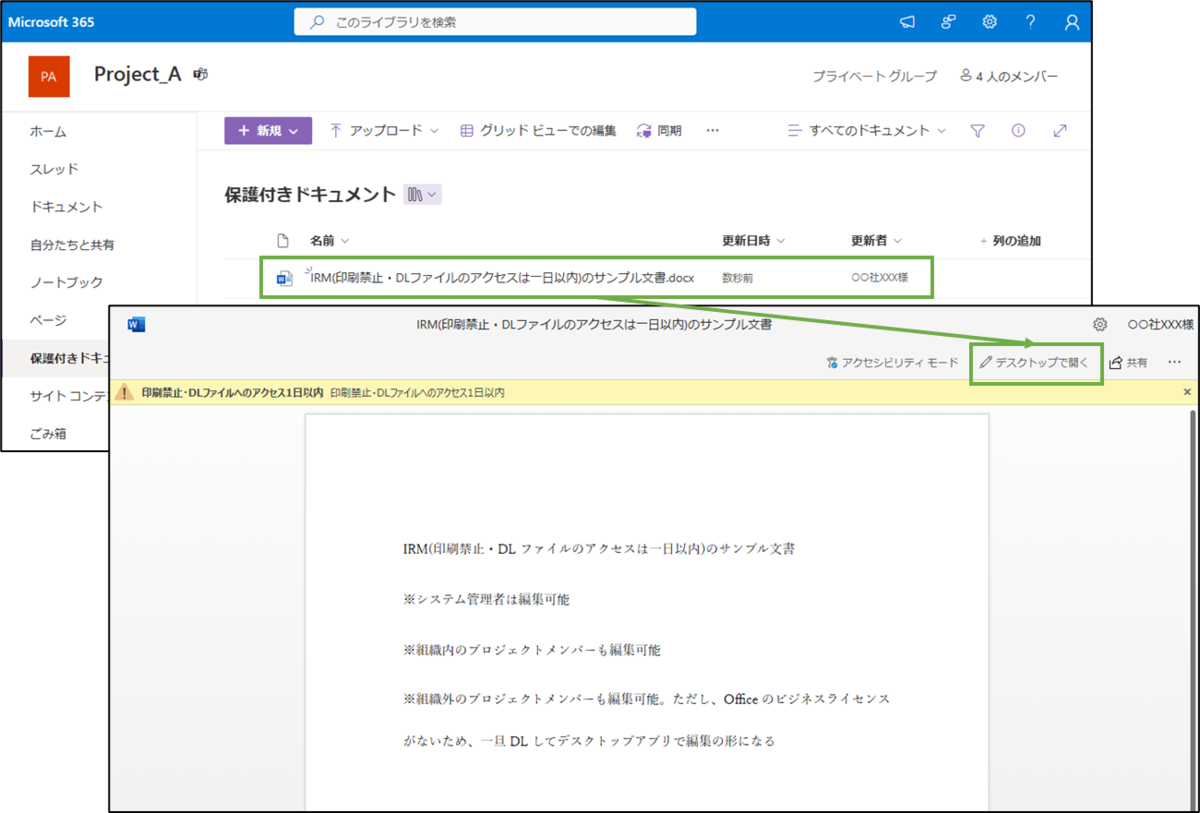Viewport: 1200px width, 813px height.
Task: Go to ページ in the site navigation
Action: [x=48, y=320]
